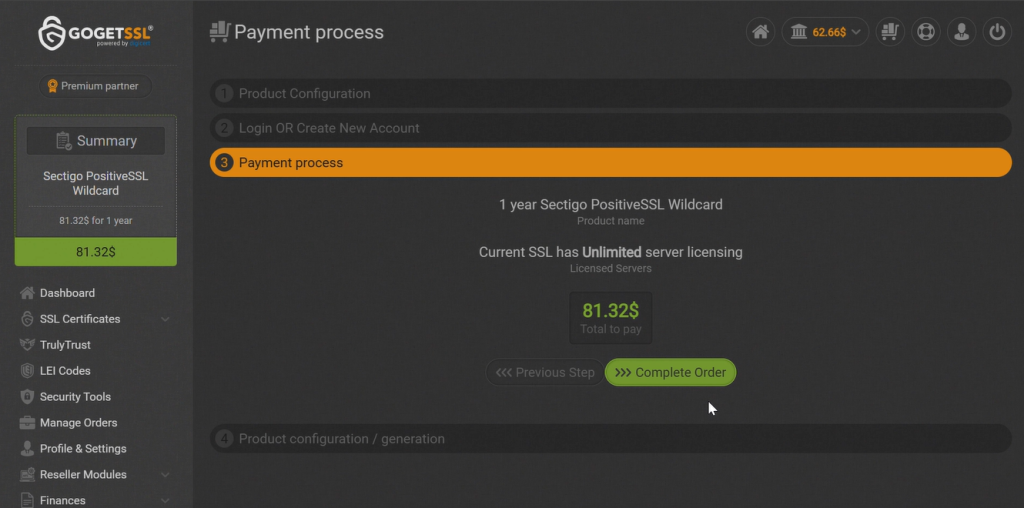Open step 4 Product configuration / generation

coord(611,439)
